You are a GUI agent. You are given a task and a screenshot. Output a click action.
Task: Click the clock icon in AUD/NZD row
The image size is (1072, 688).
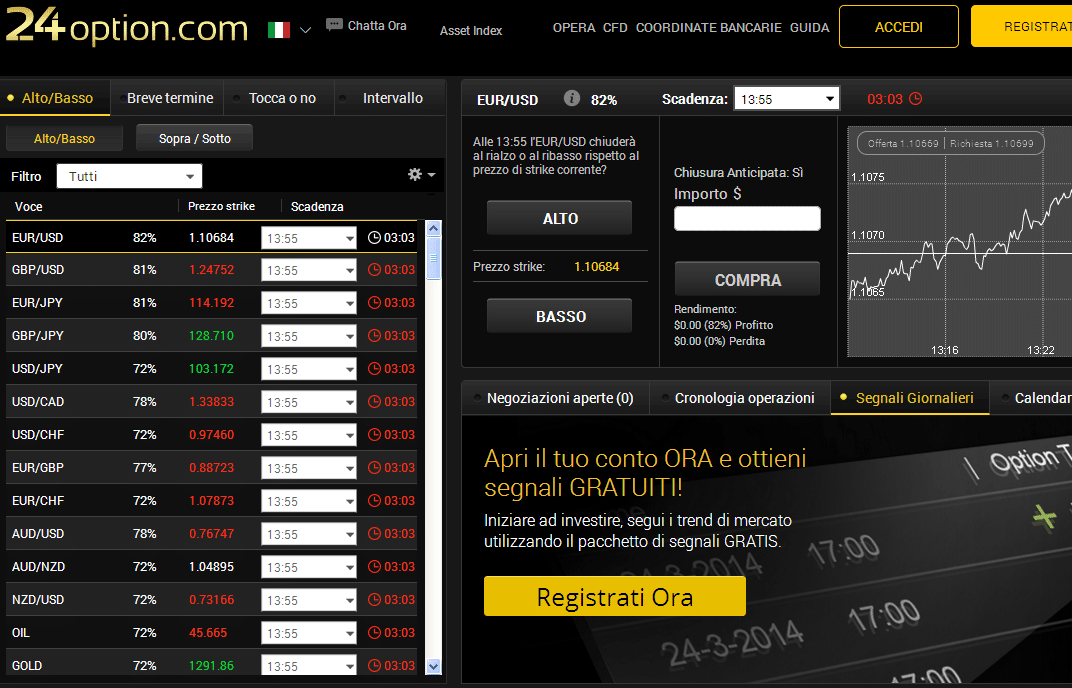pos(374,567)
